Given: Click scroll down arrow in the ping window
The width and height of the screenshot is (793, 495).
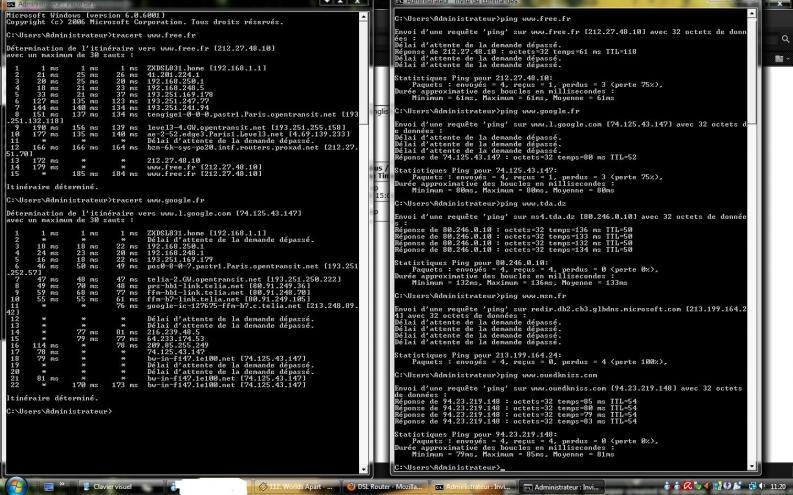Looking at the screenshot, I should pyautogui.click(x=753, y=466).
